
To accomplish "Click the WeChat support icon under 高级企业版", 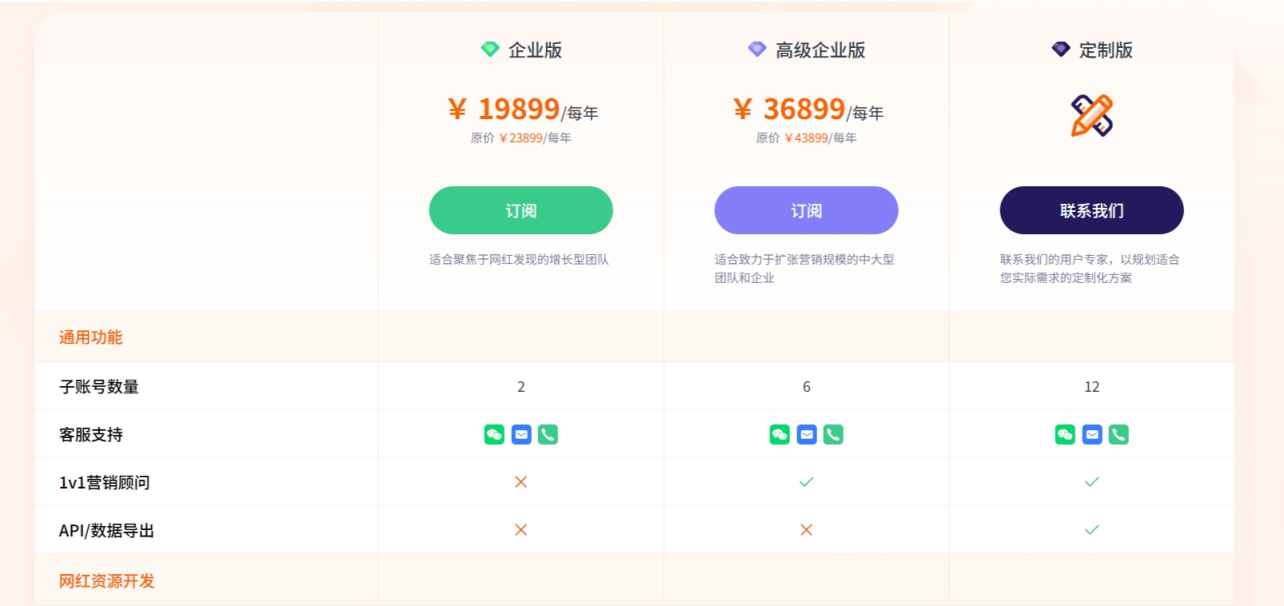I will click(779, 434).
